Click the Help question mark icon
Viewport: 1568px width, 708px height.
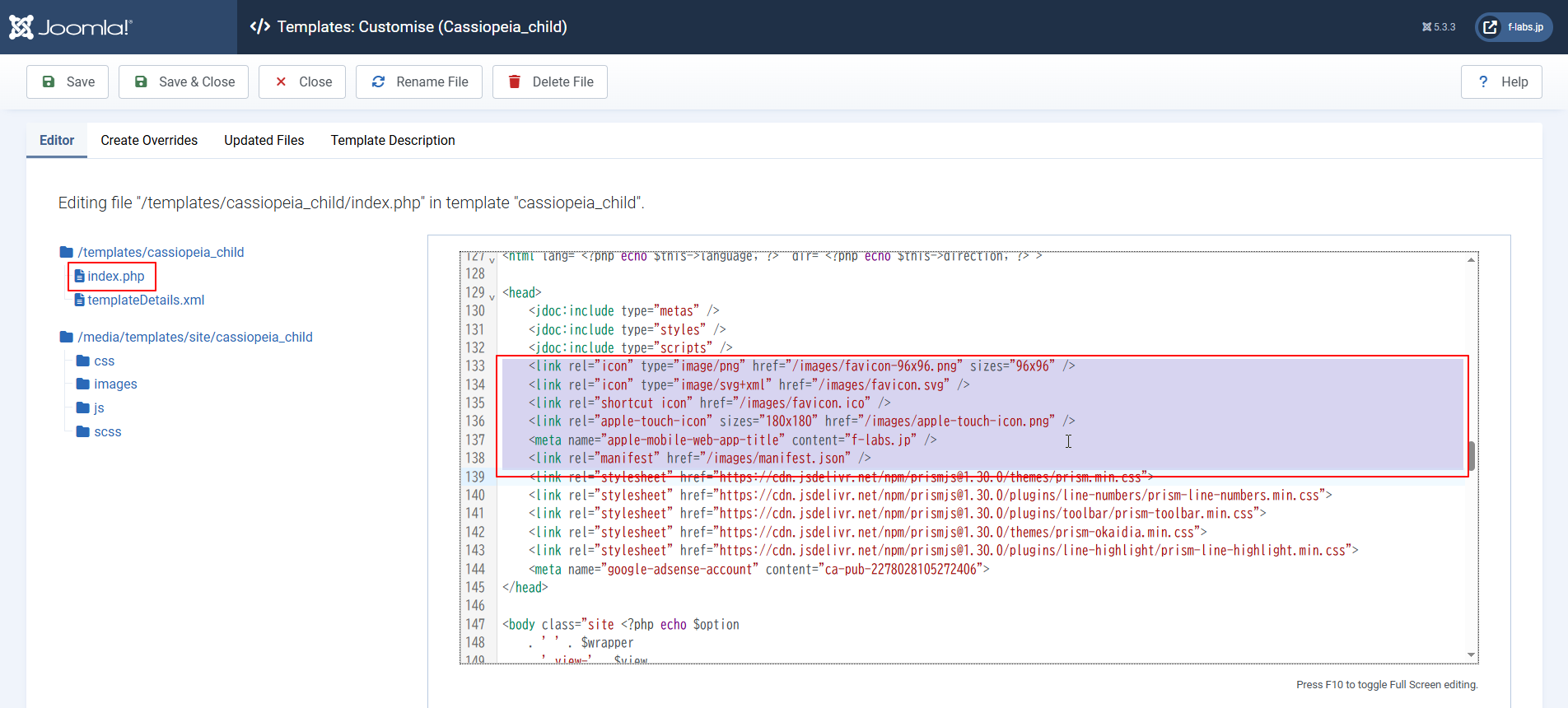click(x=1483, y=82)
